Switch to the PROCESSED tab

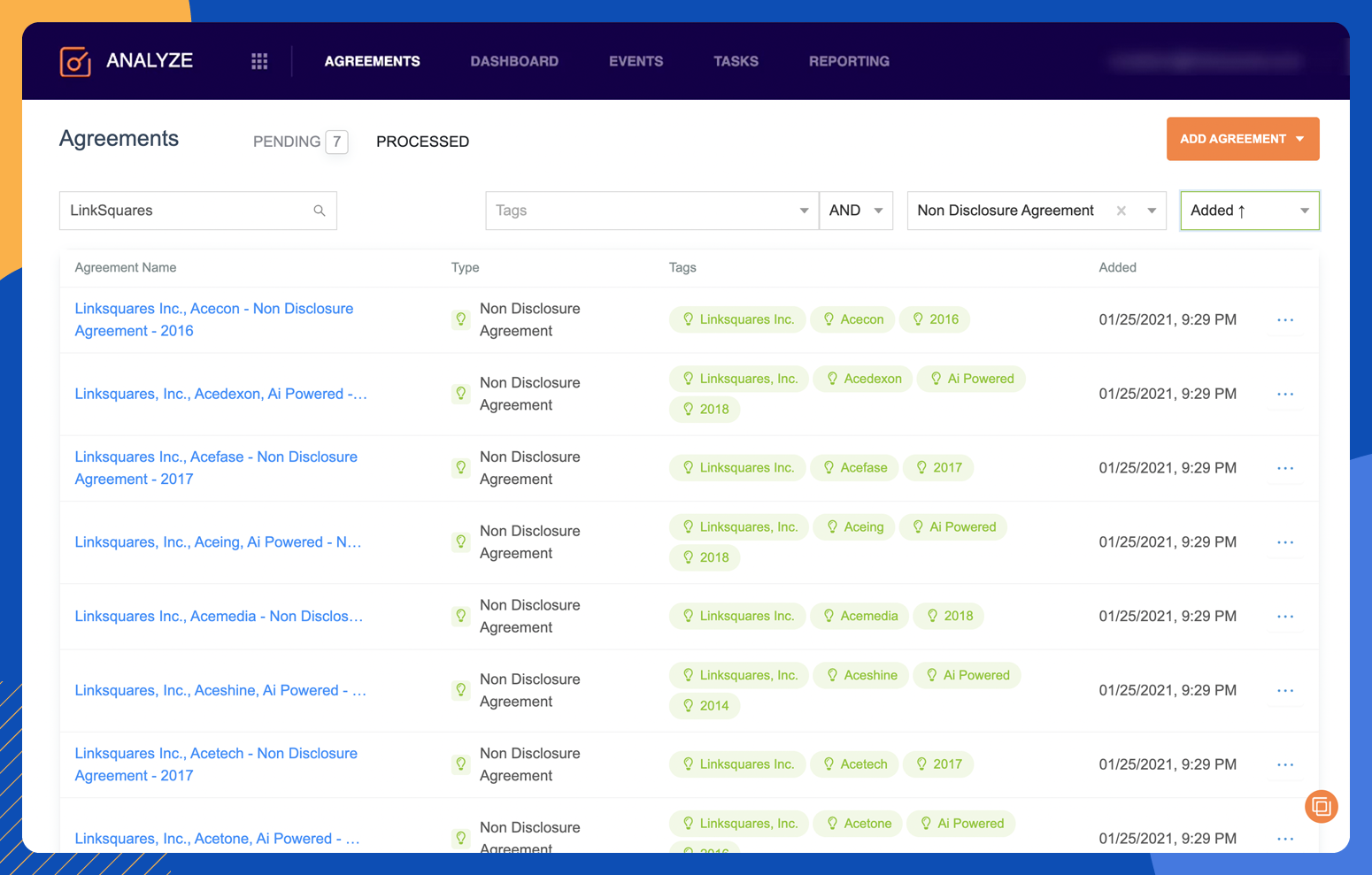coord(422,141)
